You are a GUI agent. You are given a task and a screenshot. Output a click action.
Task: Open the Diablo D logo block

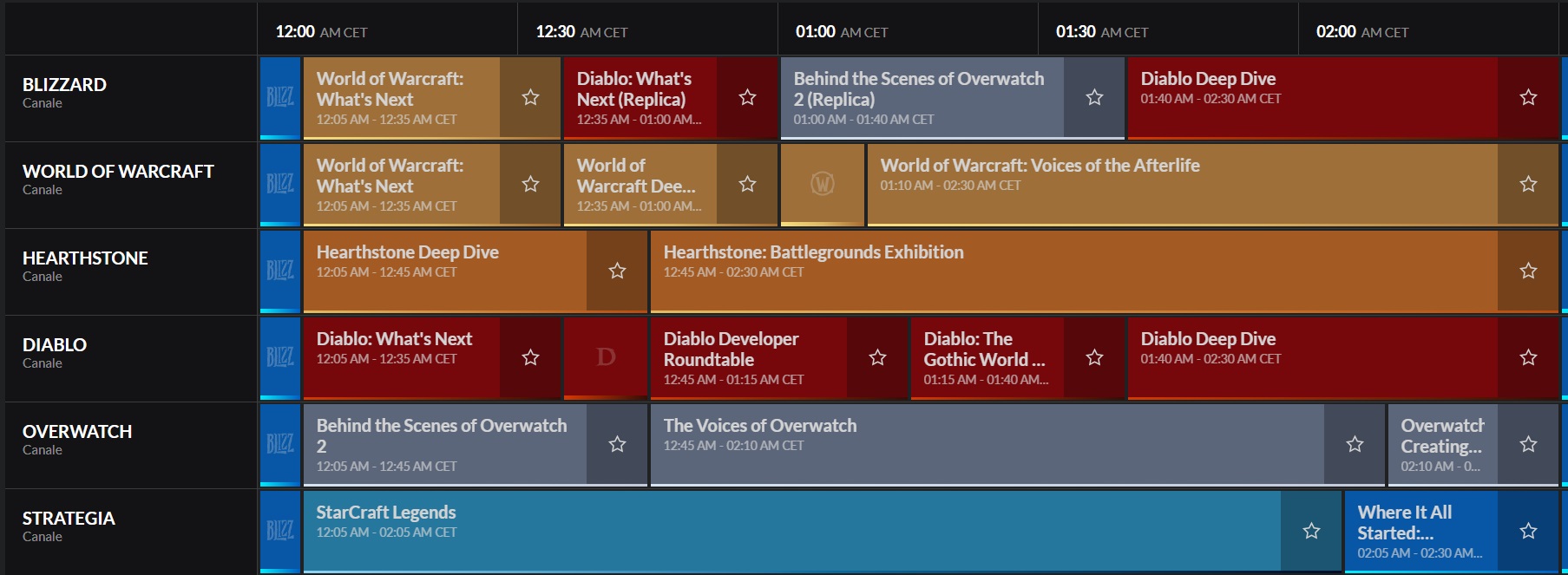click(x=606, y=358)
